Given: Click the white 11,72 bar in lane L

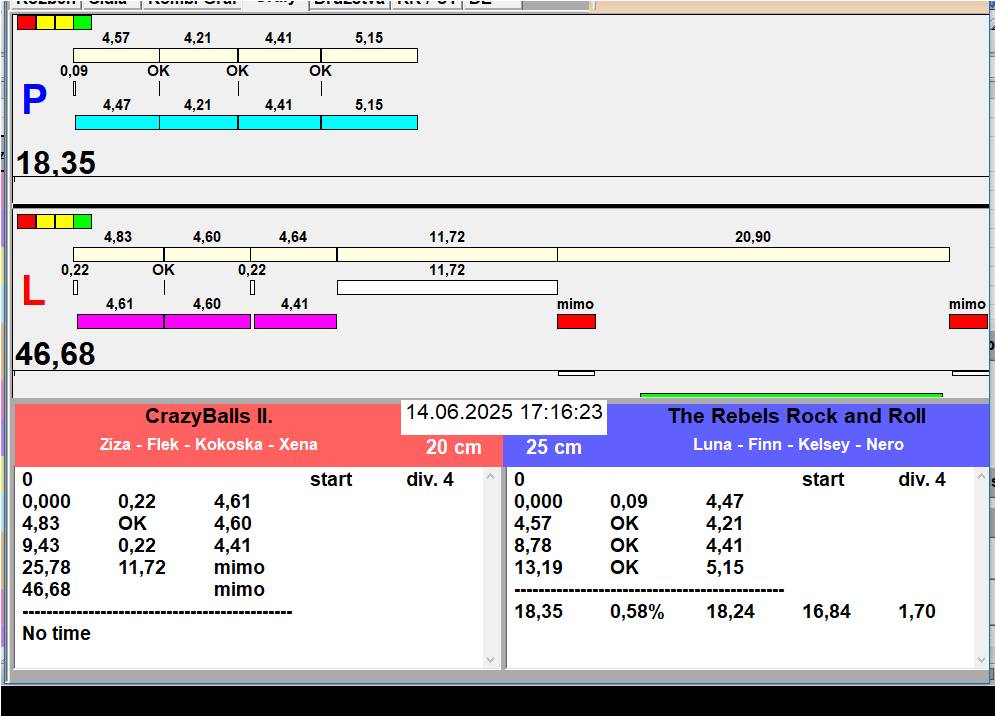Looking at the screenshot, I should 447,287.
